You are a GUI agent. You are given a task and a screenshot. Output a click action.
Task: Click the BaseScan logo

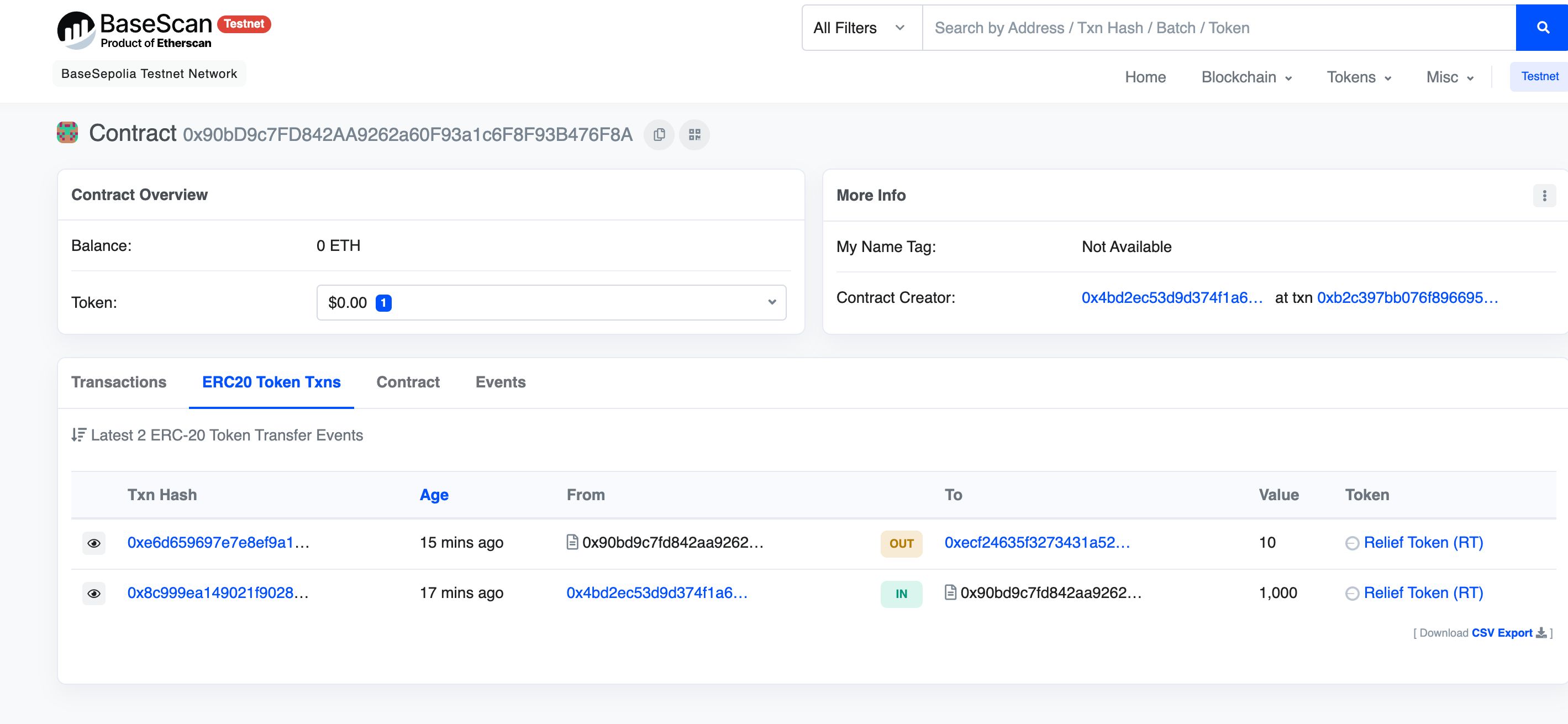pos(134,30)
